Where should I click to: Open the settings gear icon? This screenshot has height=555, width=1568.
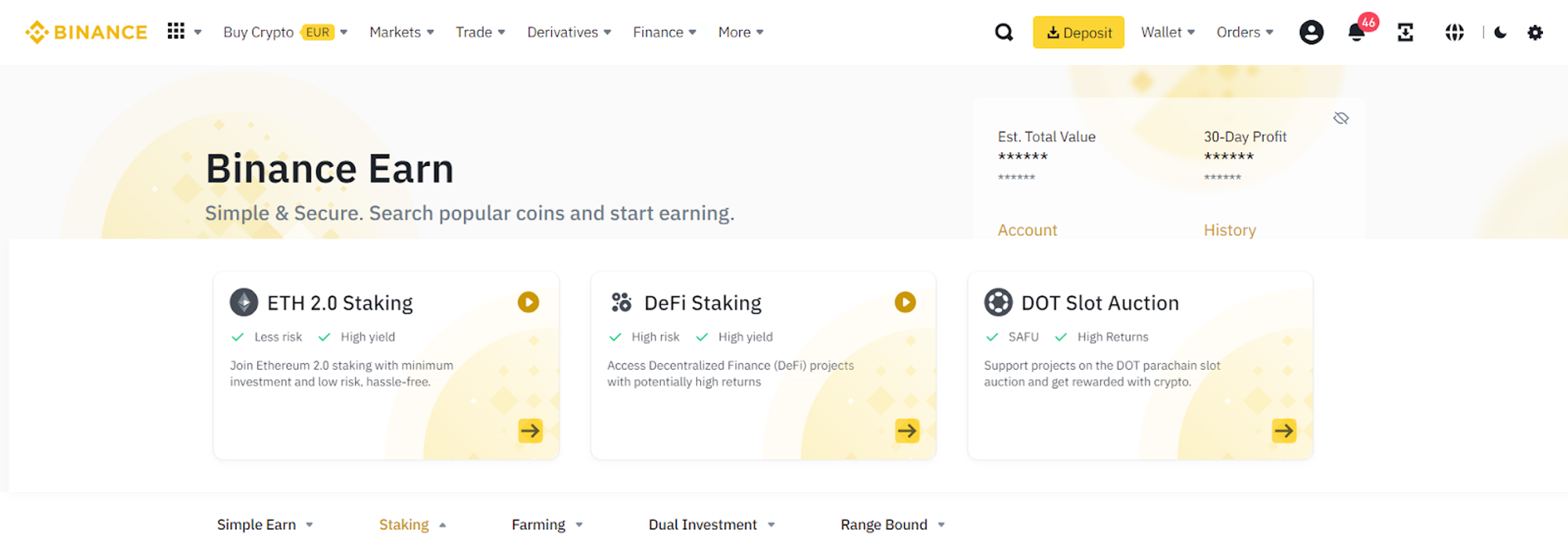pyautogui.click(x=1535, y=32)
